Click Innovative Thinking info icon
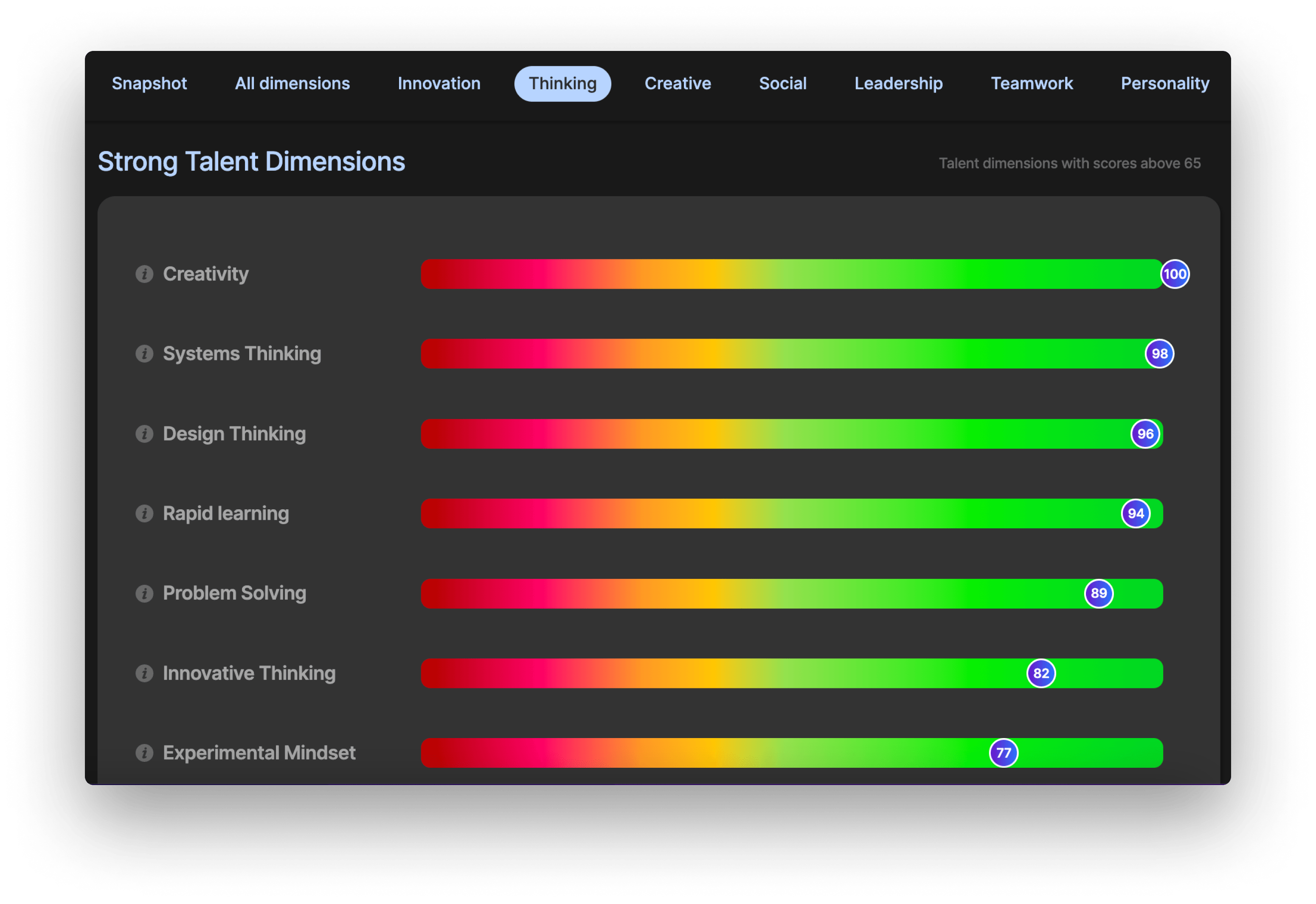Screen dimensions: 1316x904 144,674
